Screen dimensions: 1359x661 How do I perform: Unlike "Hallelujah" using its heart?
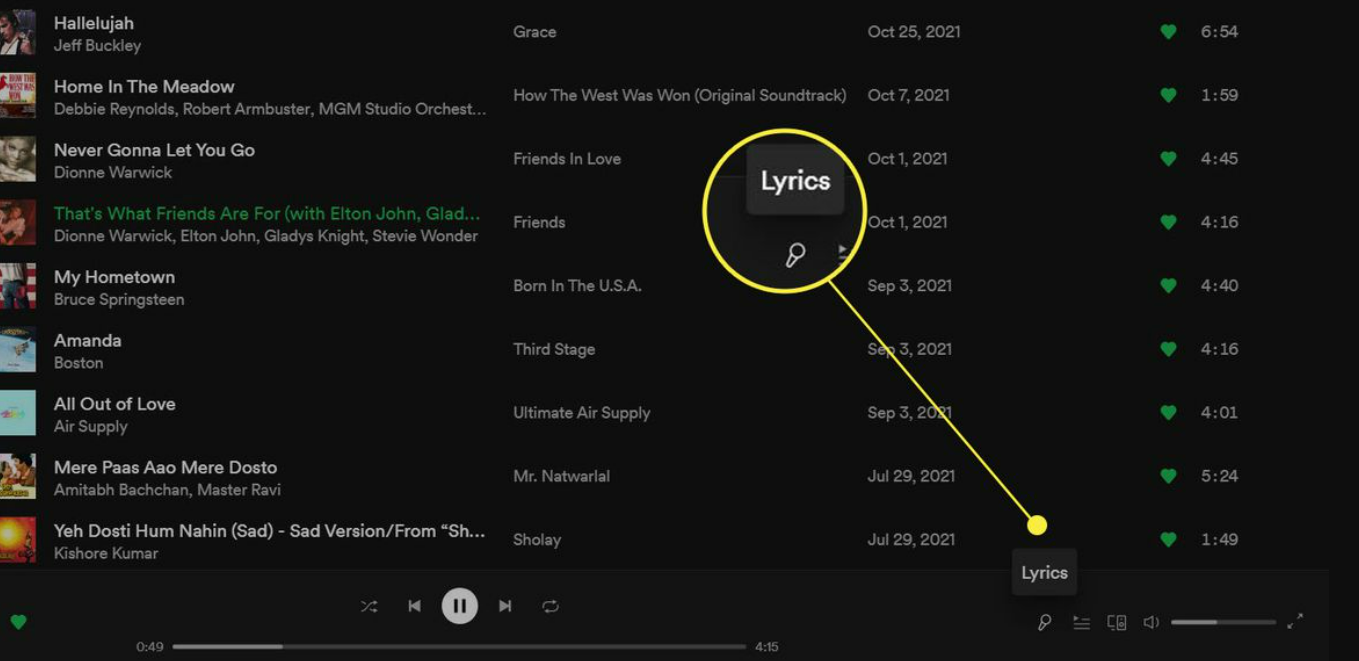pos(1167,31)
